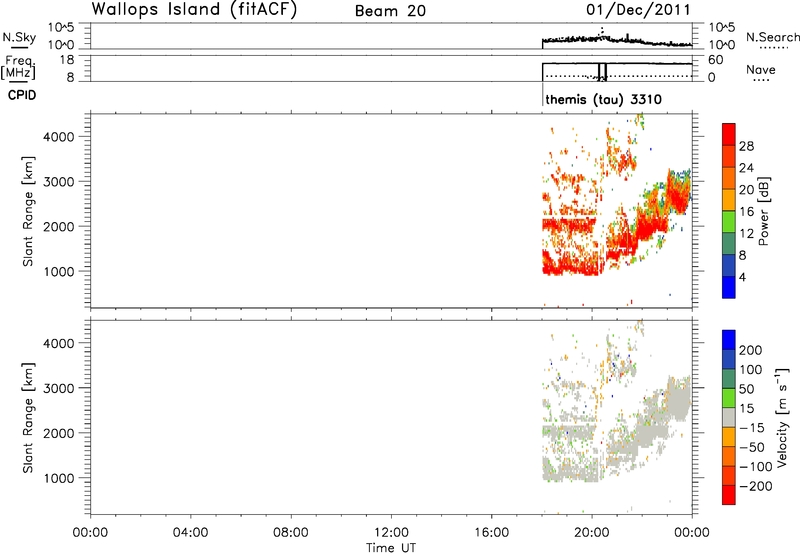Click the blue bottom of the power colorbar
Viewport: 800px width, 554px height.
point(729,287)
